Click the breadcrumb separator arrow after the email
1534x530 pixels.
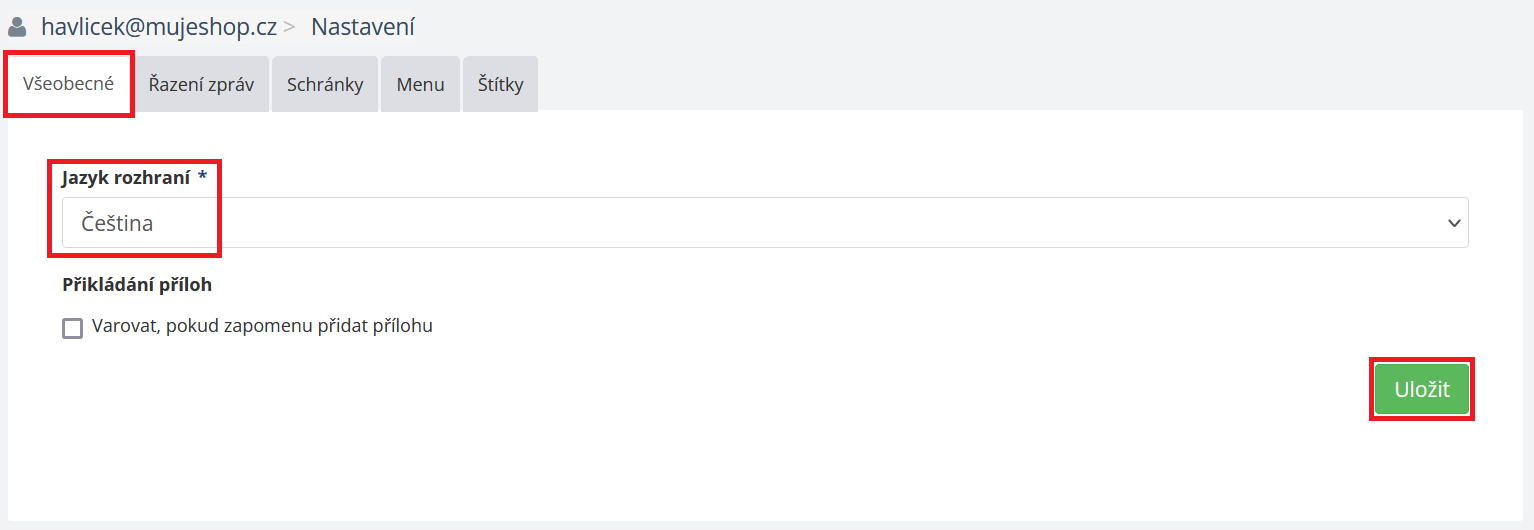click(289, 27)
